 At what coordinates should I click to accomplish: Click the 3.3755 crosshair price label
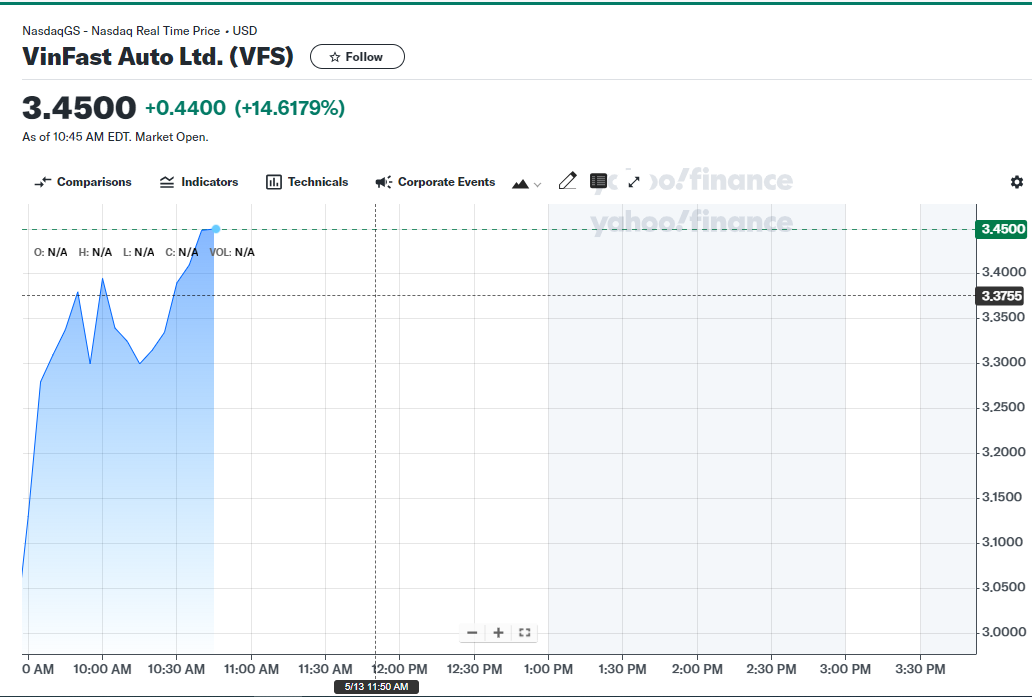coord(1000,296)
